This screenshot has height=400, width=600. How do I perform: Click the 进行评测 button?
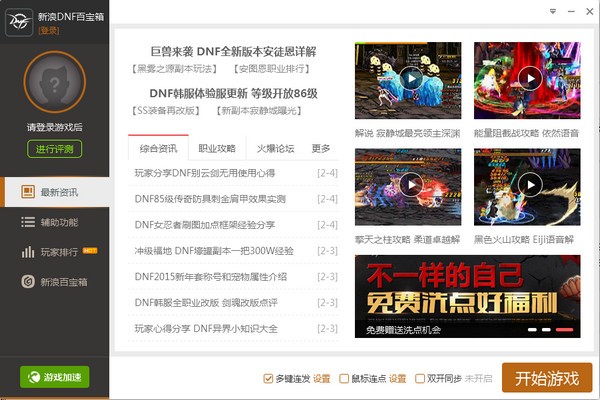pyautogui.click(x=54, y=149)
